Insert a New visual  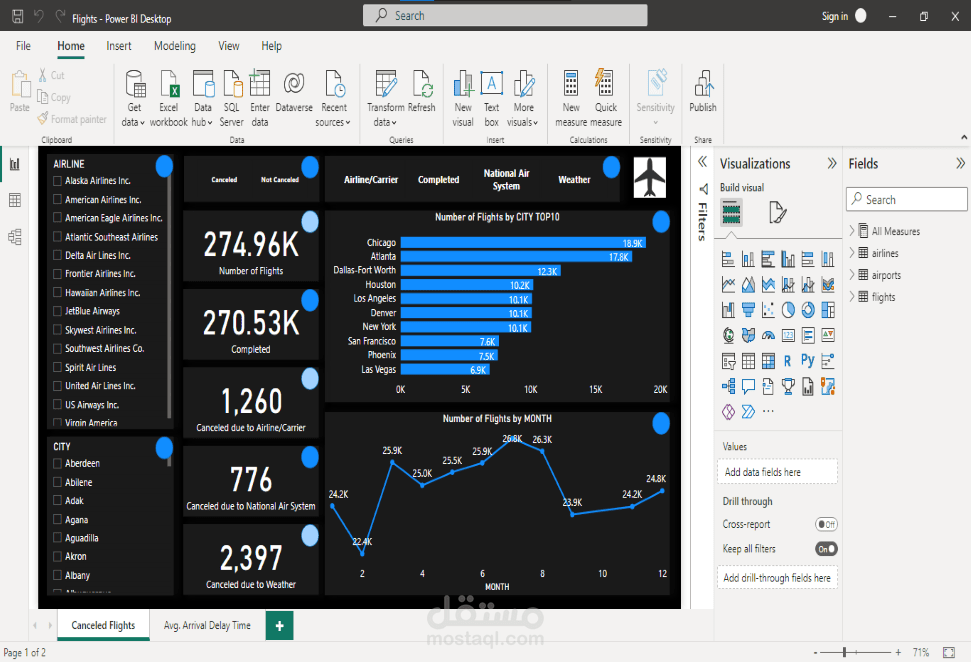click(x=463, y=98)
